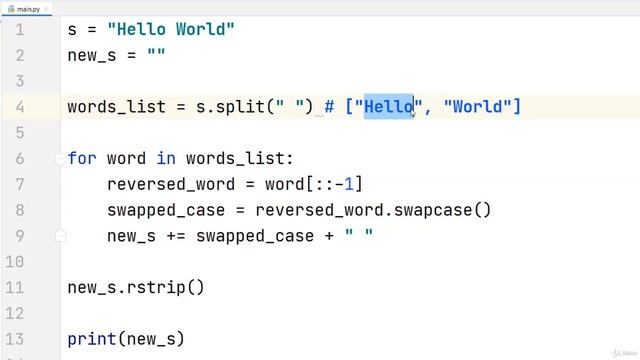Click reversed_word assignment on line 7
This screenshot has height=360, width=640.
(x=171, y=184)
